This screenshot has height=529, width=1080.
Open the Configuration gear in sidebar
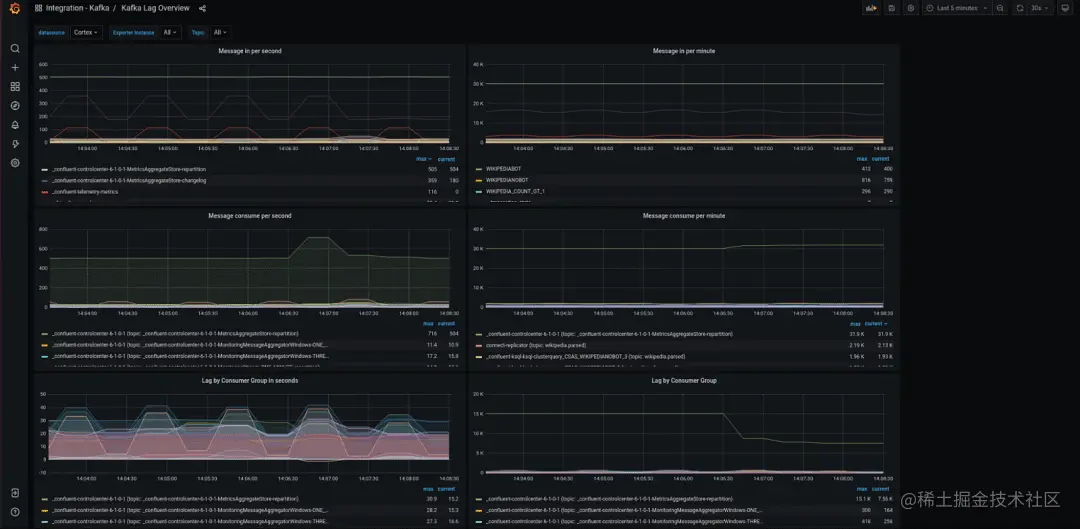[x=15, y=163]
